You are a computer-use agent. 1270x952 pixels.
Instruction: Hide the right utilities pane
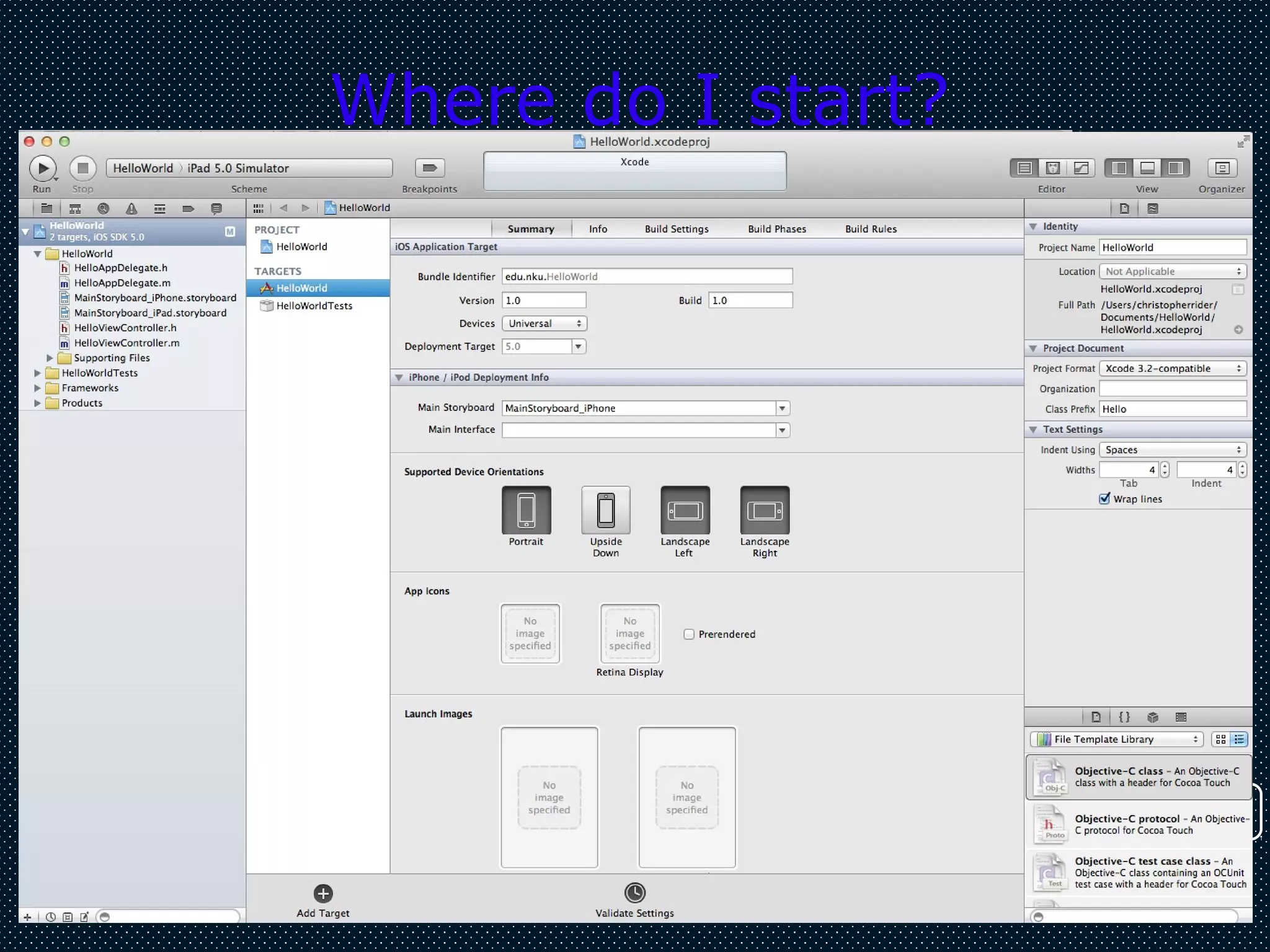(1175, 168)
